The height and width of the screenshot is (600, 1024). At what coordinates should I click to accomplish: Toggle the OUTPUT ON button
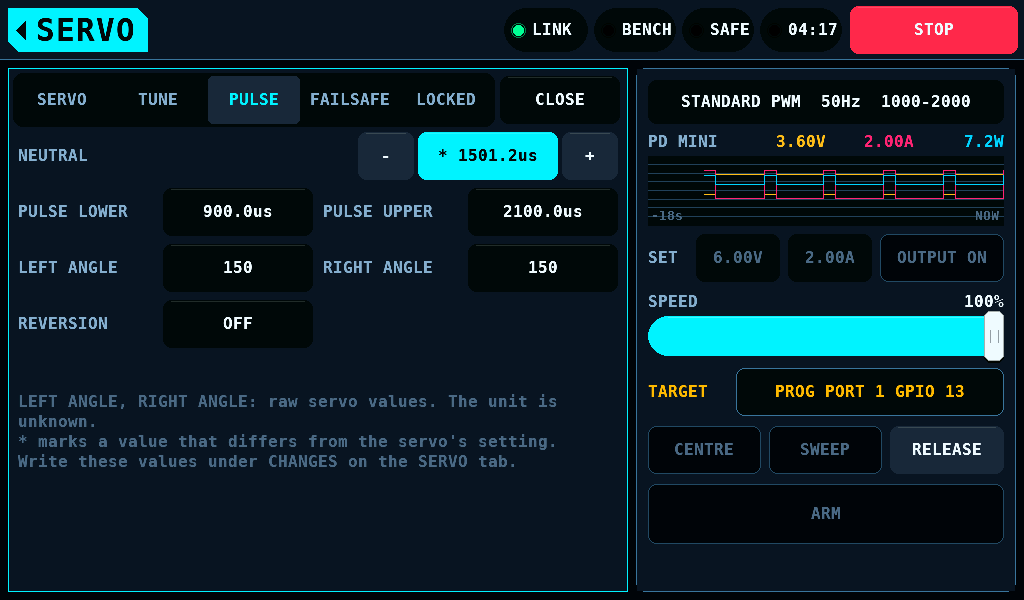[942, 258]
